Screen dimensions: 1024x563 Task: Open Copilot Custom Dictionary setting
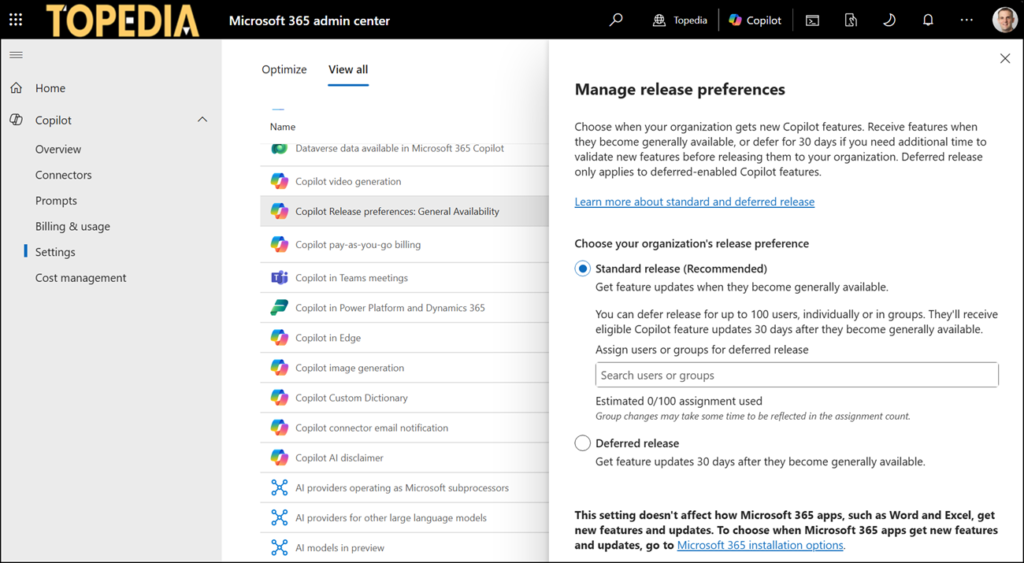(351, 398)
